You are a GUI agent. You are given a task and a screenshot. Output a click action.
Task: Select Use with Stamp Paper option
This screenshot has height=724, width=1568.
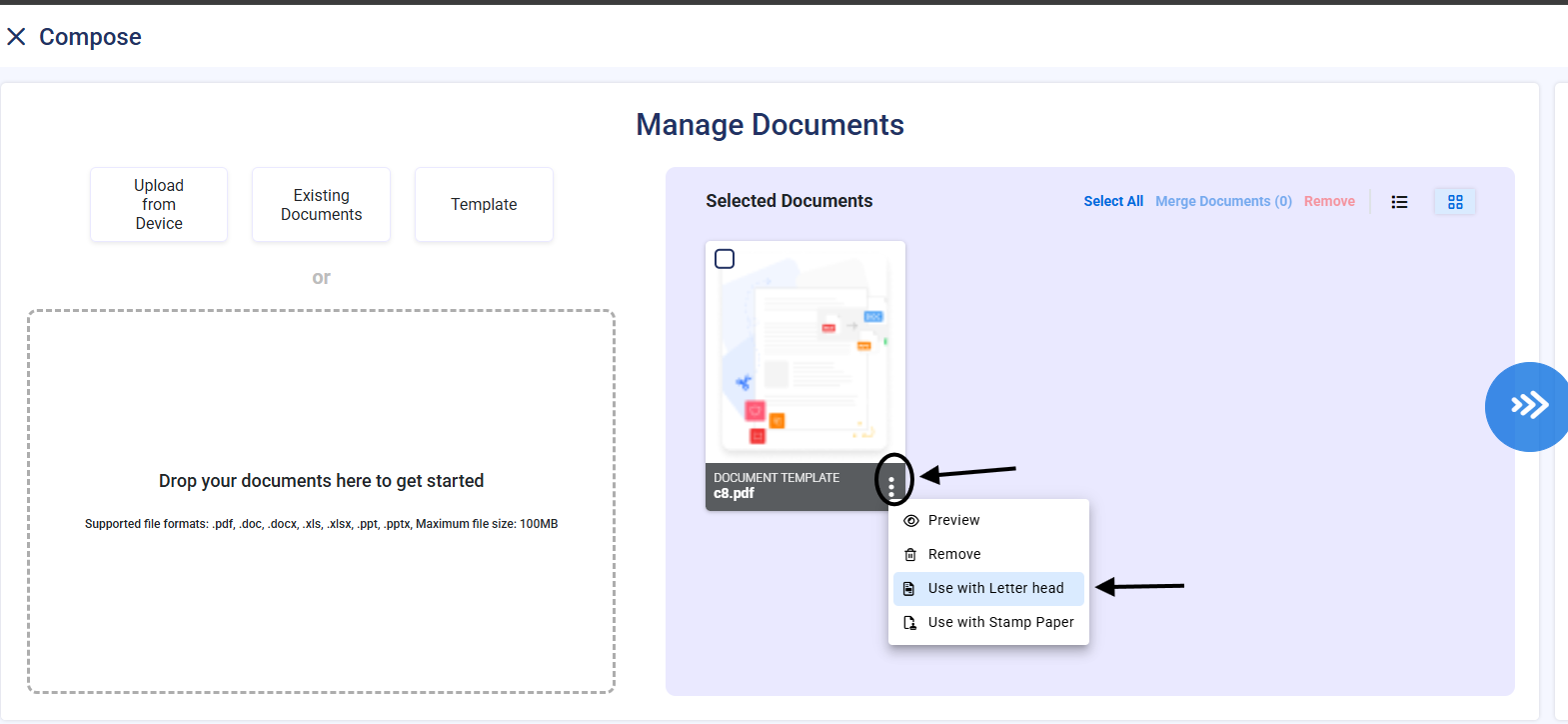click(x=1000, y=623)
